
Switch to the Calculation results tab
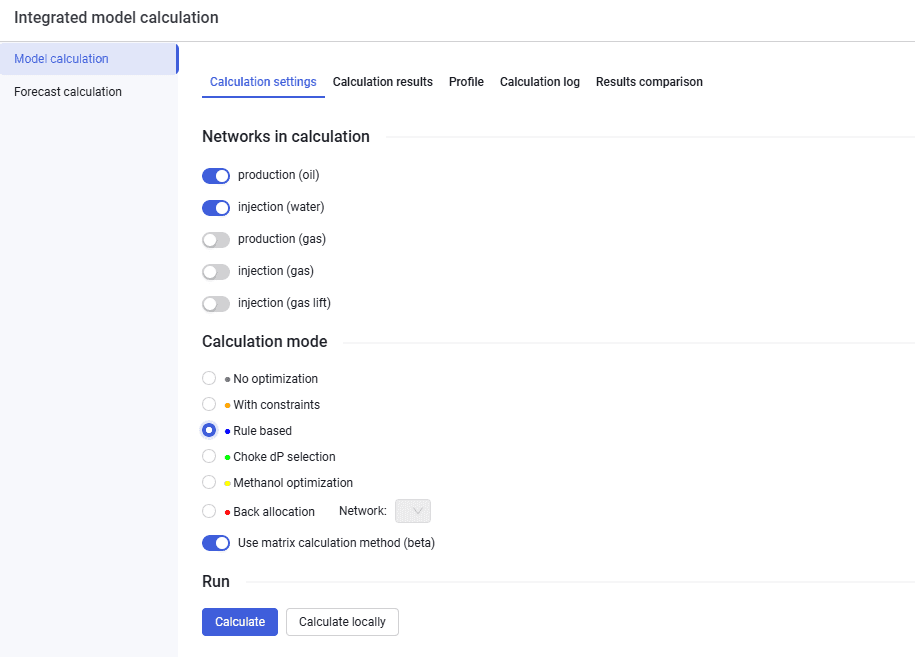pyautogui.click(x=383, y=82)
